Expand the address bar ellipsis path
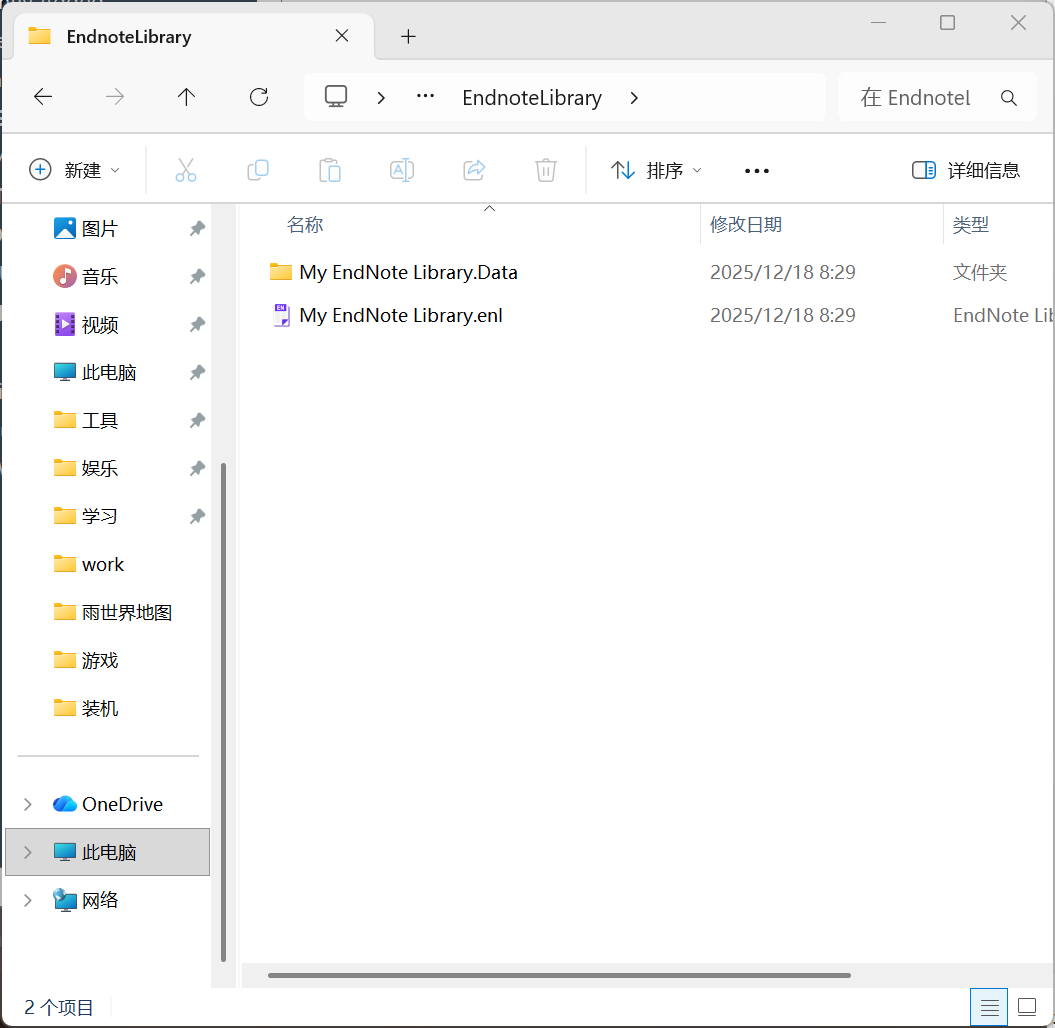The height and width of the screenshot is (1028, 1055). point(425,96)
